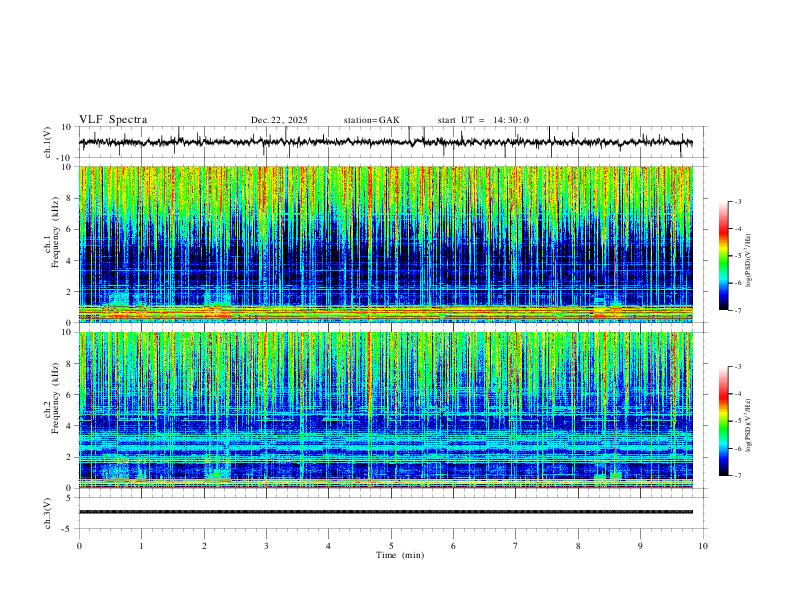The image size is (792, 612).
Task: Click the ch.2 spectrogram colorbar
Action: tap(723, 421)
